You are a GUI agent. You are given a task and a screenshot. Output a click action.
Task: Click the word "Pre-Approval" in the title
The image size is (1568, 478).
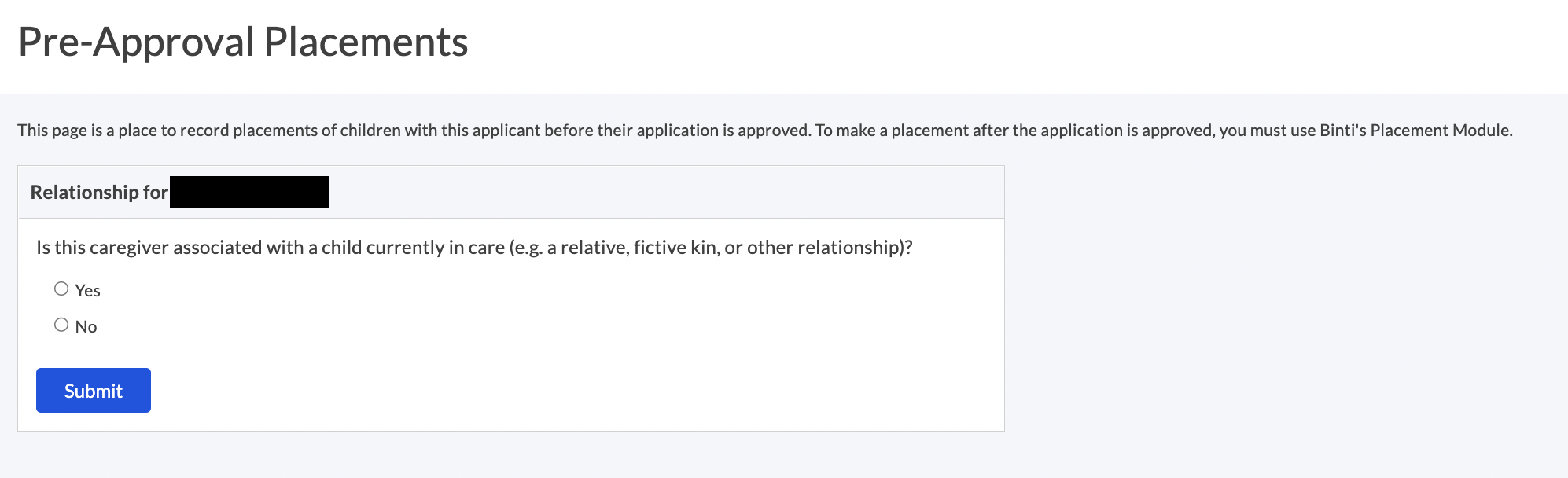tap(135, 42)
